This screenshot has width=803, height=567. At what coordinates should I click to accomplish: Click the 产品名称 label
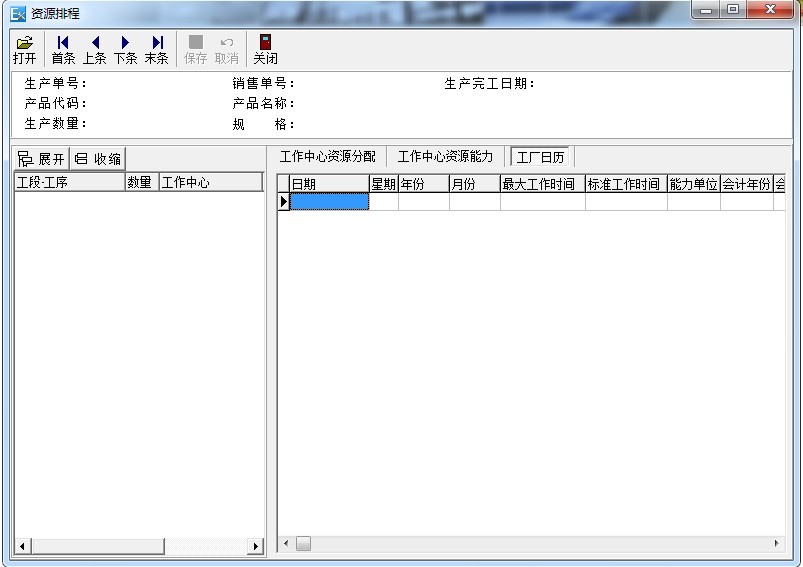coord(263,103)
